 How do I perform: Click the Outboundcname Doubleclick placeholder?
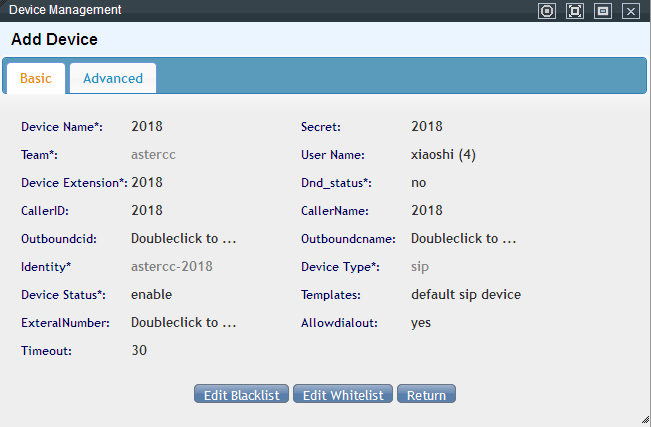(463, 239)
